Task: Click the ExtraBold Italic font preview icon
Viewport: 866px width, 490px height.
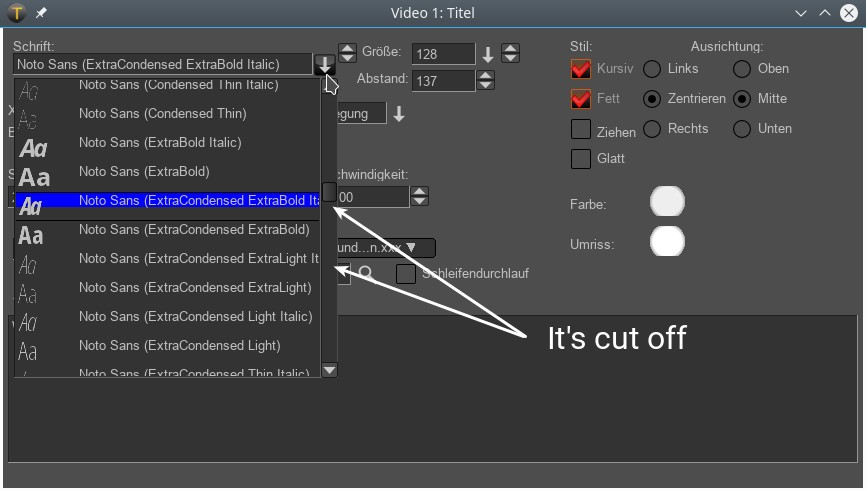Action: click(33, 148)
